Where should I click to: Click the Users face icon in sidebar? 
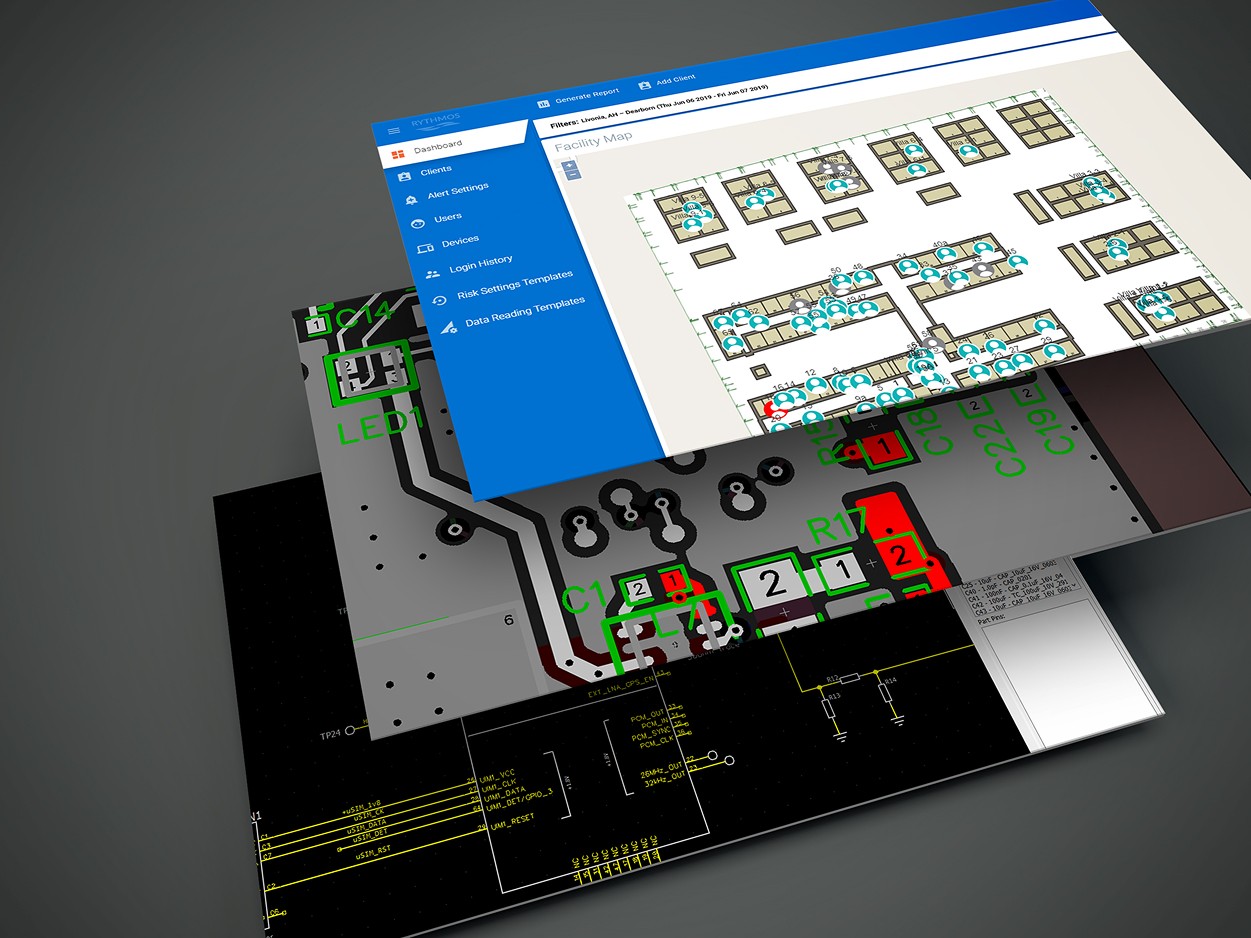click(x=417, y=224)
